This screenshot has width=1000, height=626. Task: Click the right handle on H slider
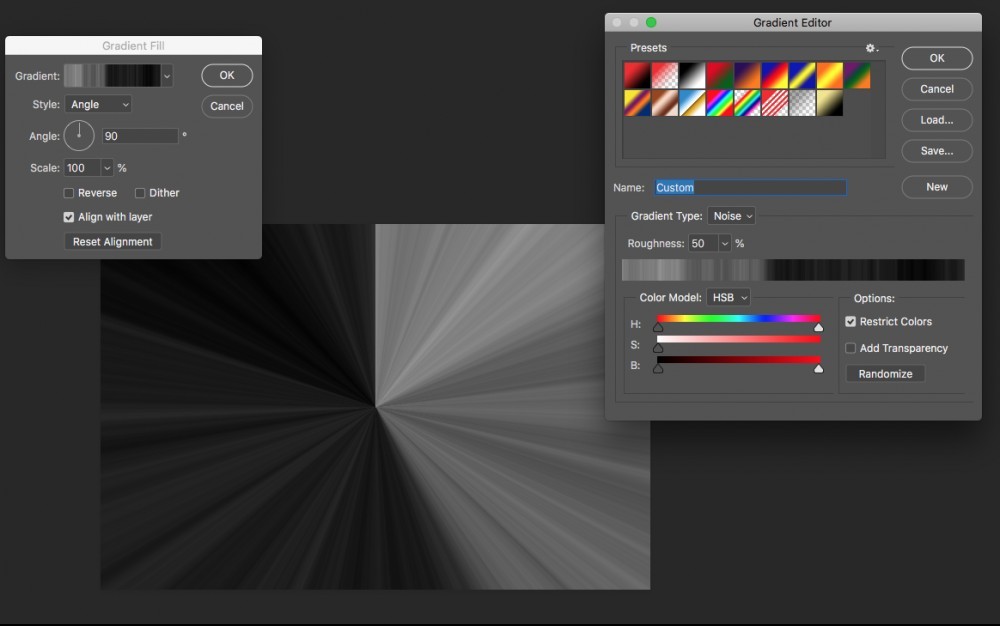tap(818, 327)
